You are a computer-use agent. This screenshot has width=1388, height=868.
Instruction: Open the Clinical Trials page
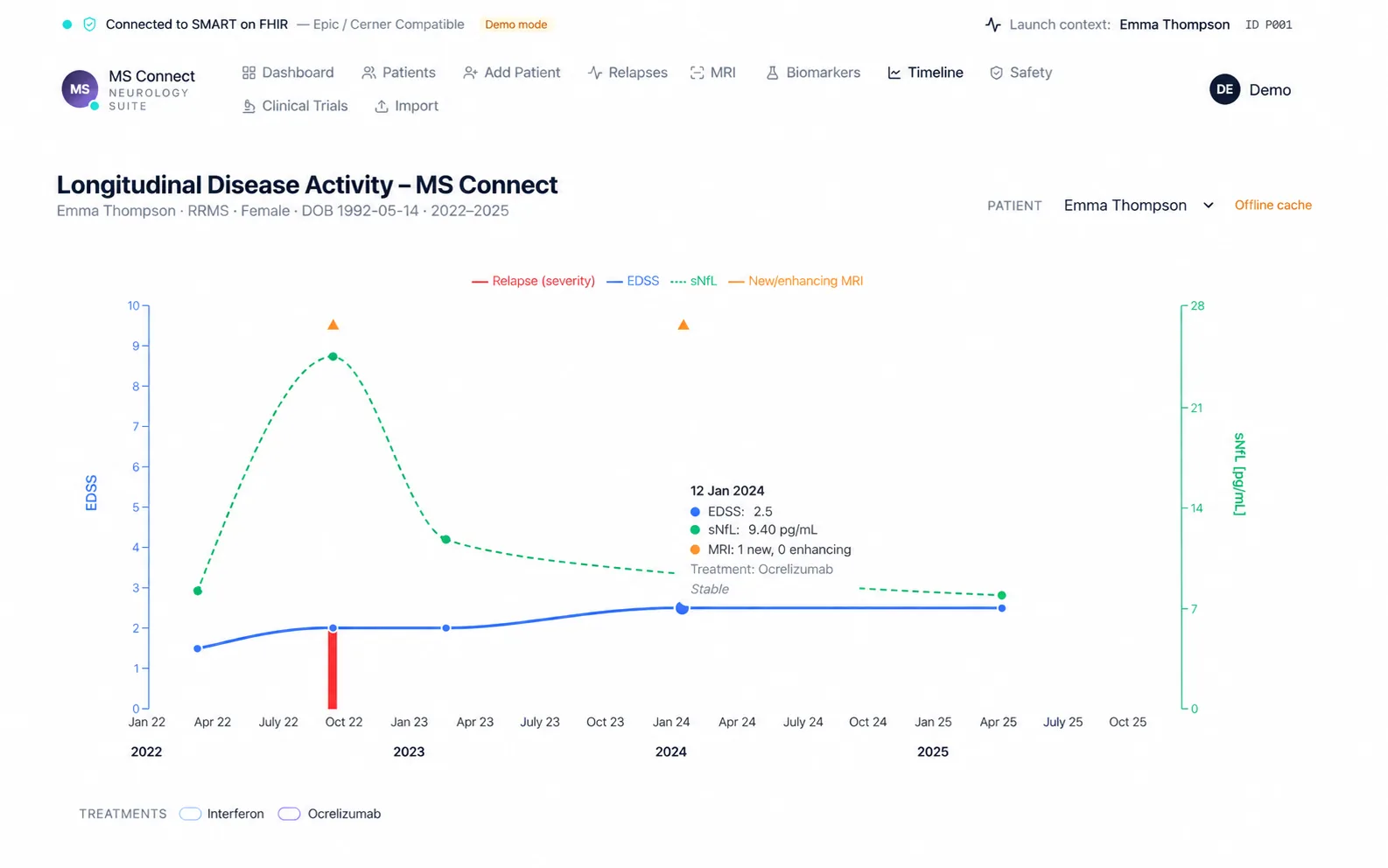pos(295,106)
